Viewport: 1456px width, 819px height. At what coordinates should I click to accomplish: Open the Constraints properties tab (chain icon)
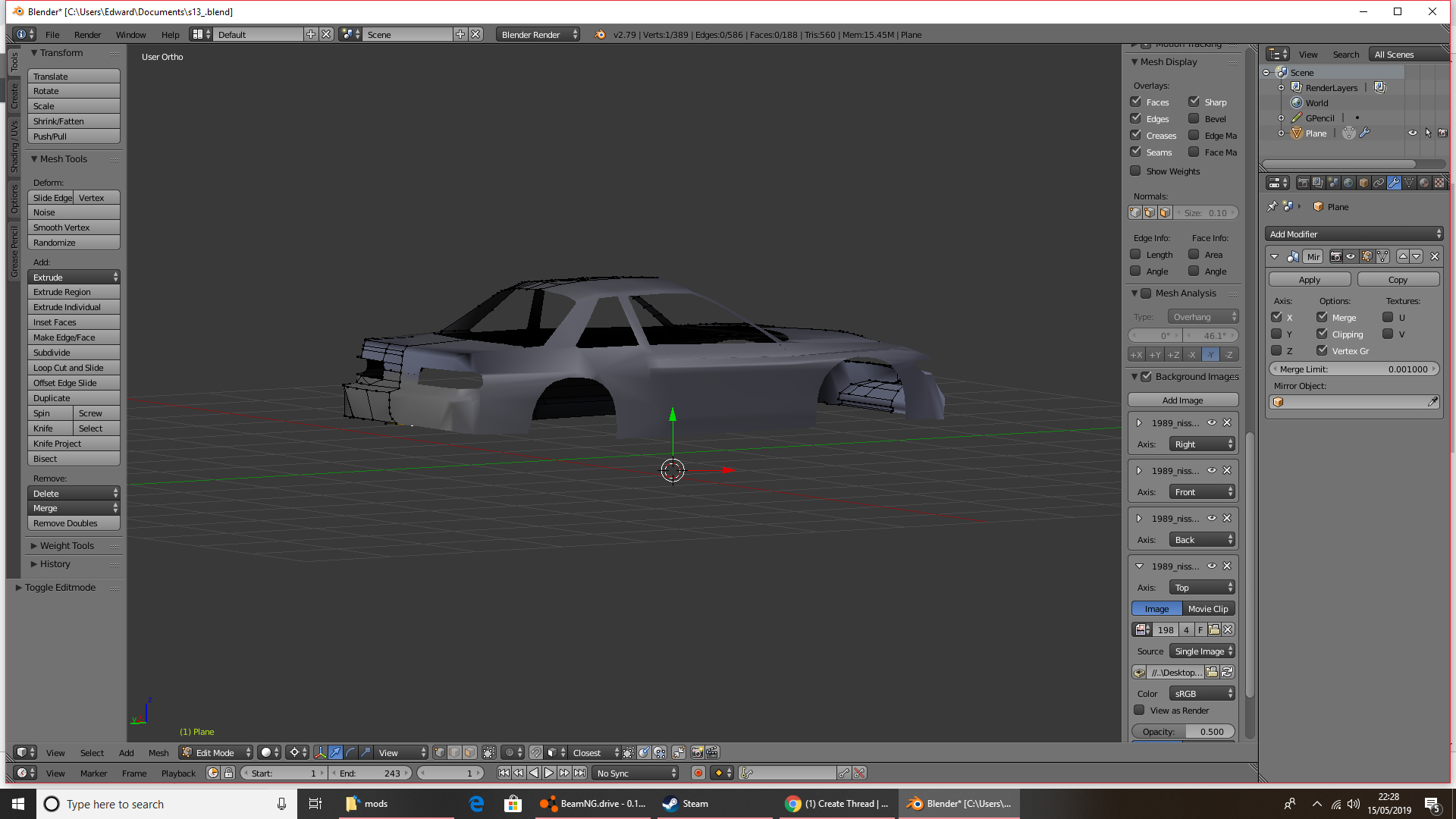(x=1379, y=183)
